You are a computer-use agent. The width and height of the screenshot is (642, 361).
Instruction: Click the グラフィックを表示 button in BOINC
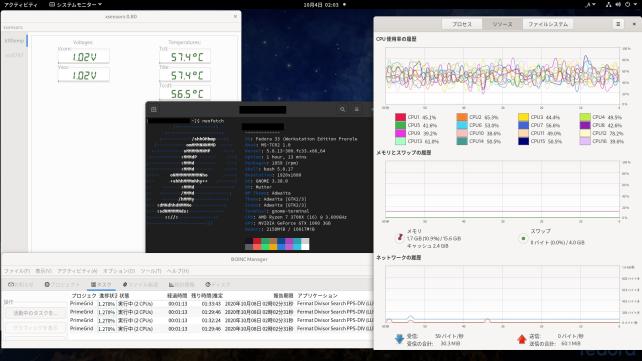(36, 328)
